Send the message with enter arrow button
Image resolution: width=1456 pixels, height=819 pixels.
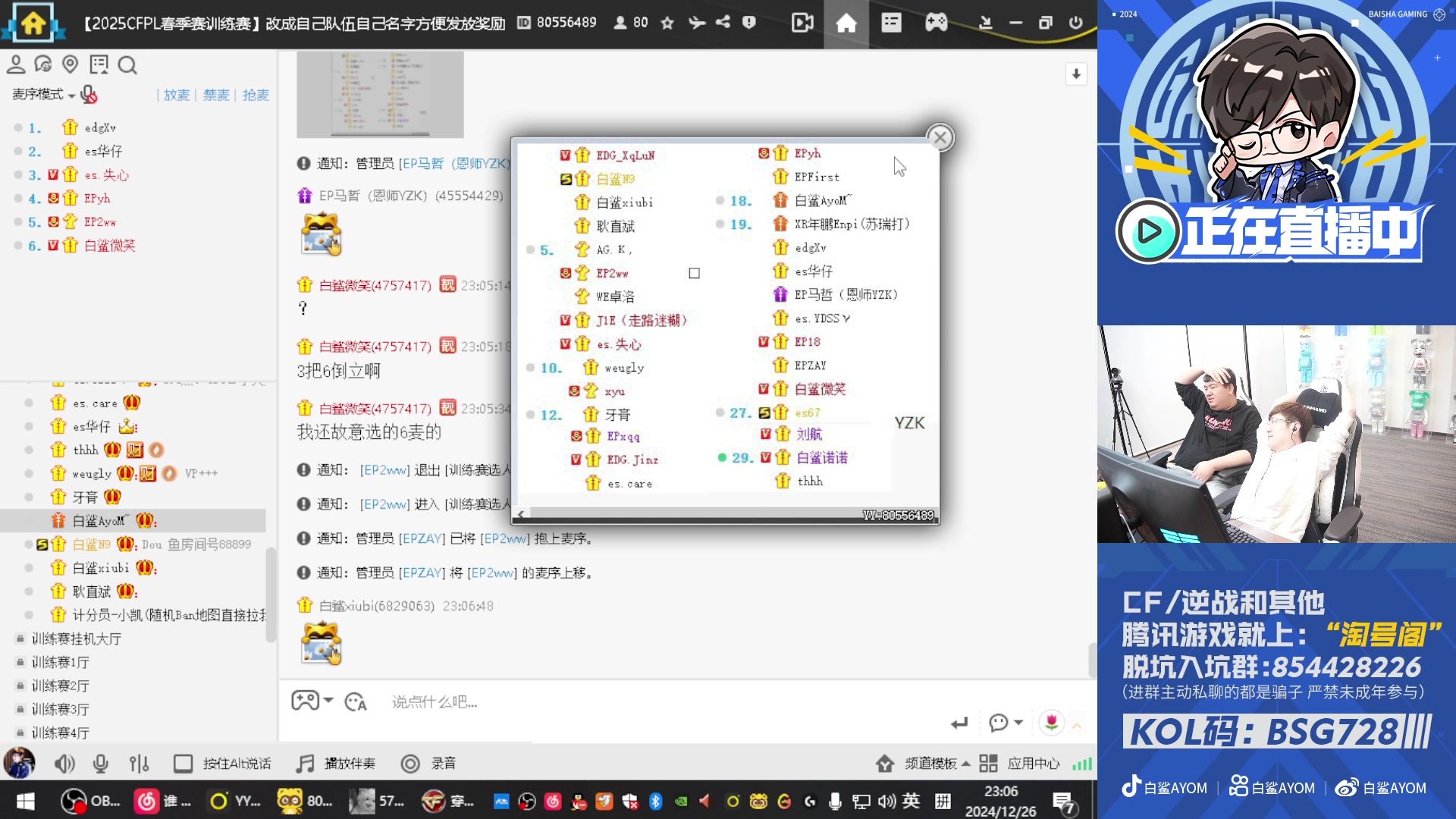[959, 723]
